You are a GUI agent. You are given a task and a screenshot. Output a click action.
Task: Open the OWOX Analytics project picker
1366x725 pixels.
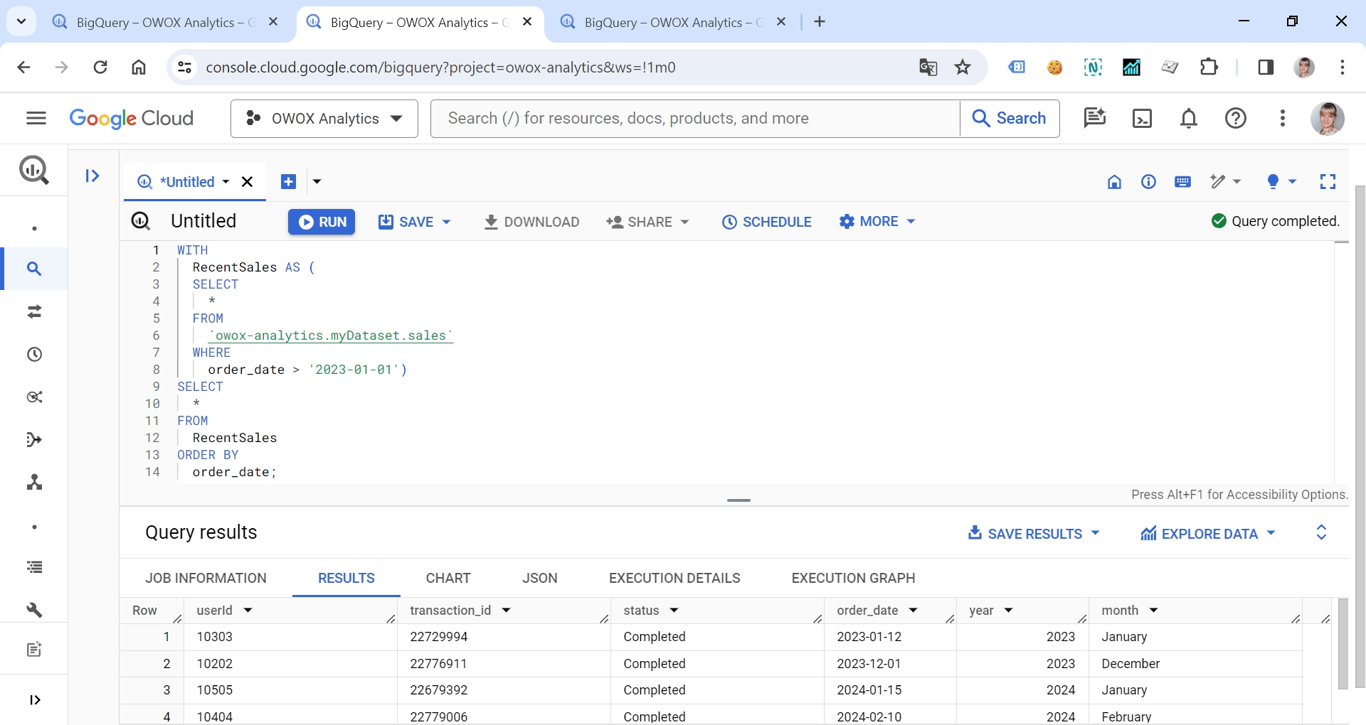(324, 118)
